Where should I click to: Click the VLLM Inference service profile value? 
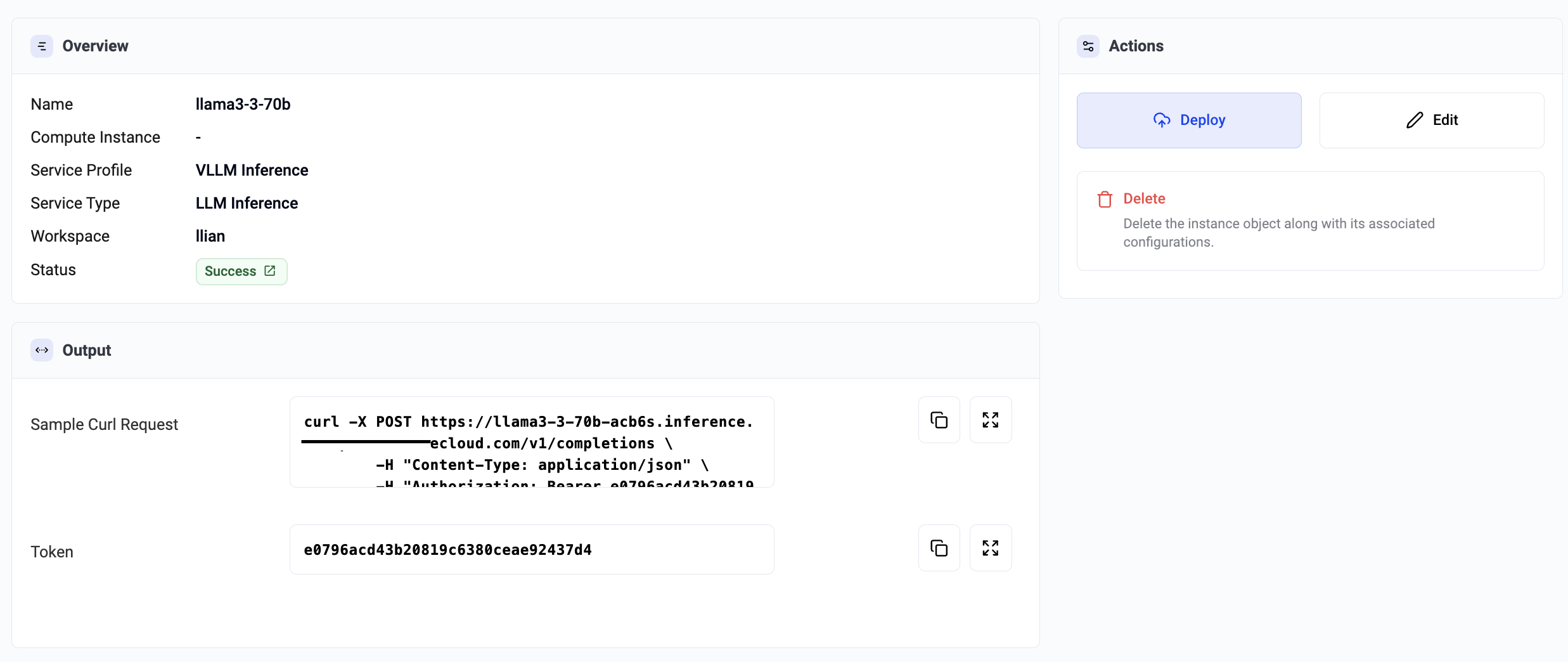pyautogui.click(x=252, y=170)
